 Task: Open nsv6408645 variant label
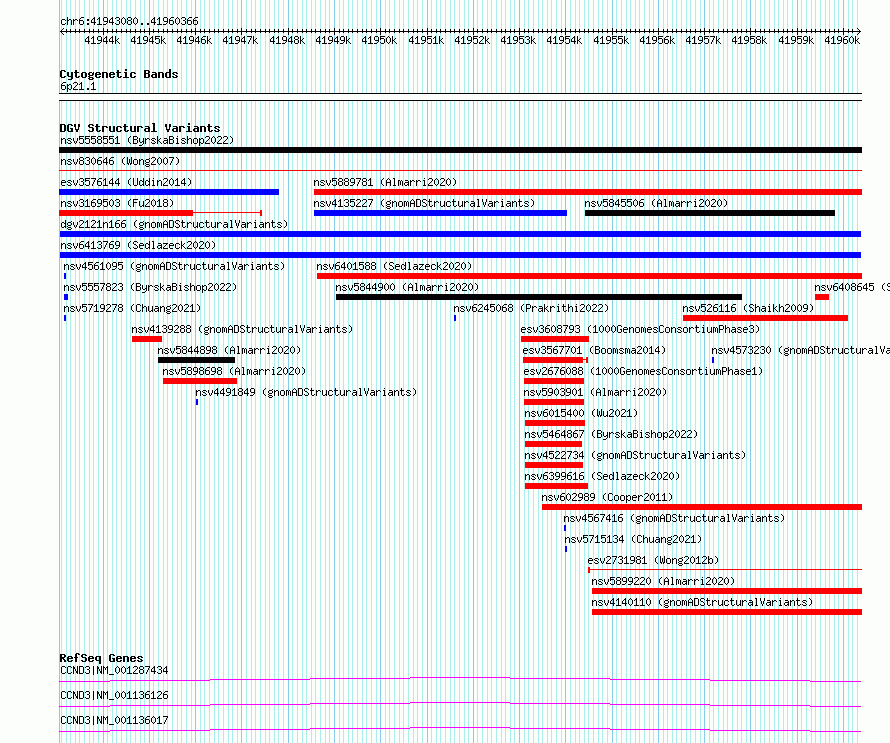click(x=851, y=287)
